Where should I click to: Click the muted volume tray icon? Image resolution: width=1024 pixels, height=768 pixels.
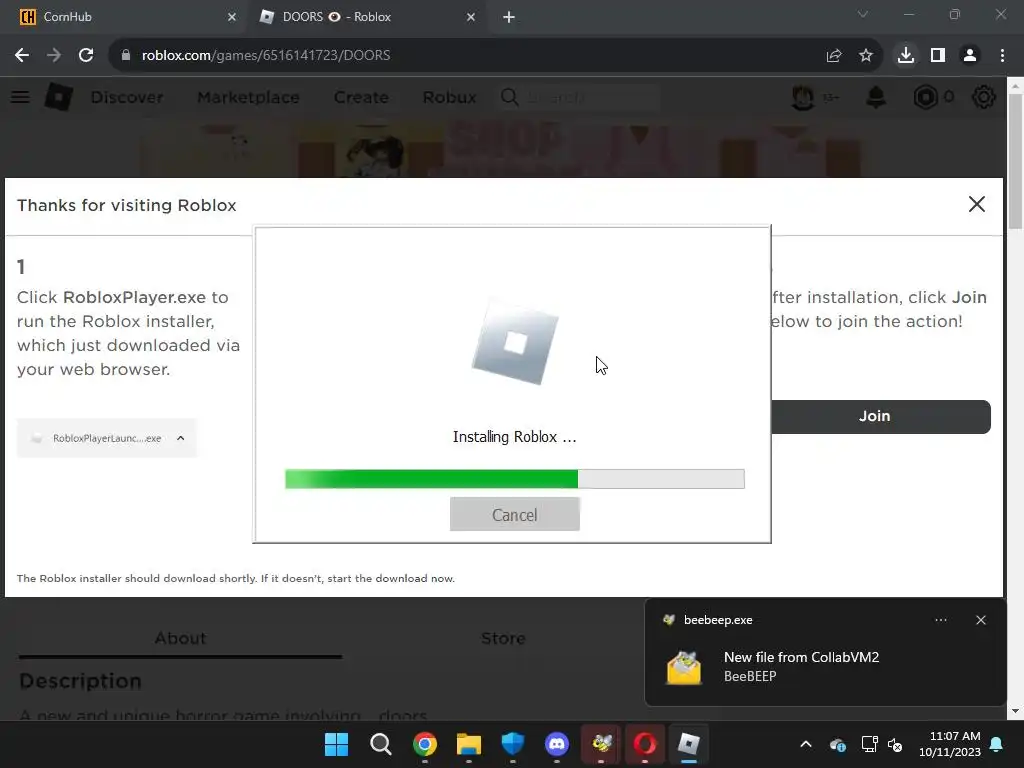click(x=895, y=744)
